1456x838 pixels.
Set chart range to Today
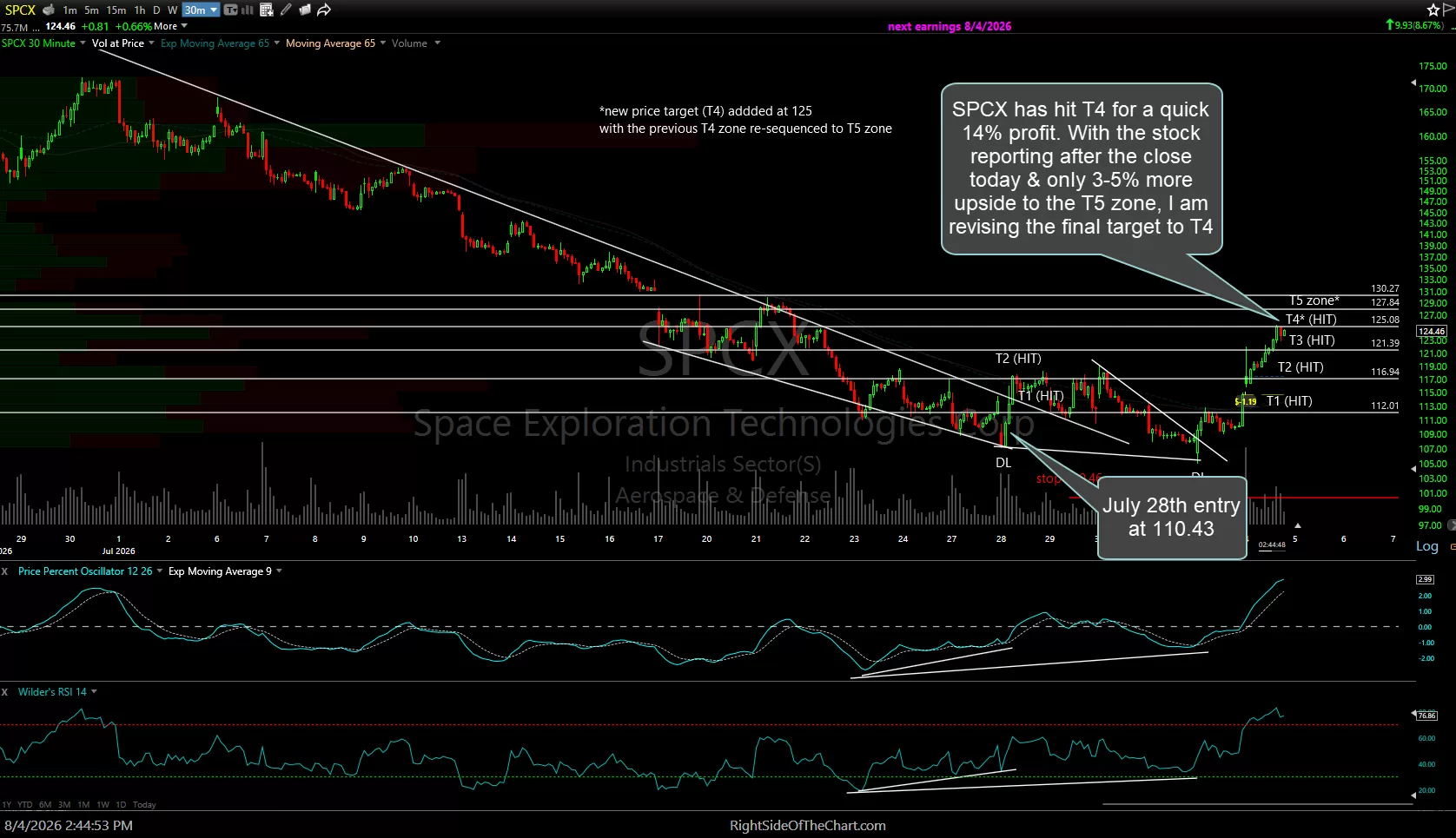pos(144,805)
